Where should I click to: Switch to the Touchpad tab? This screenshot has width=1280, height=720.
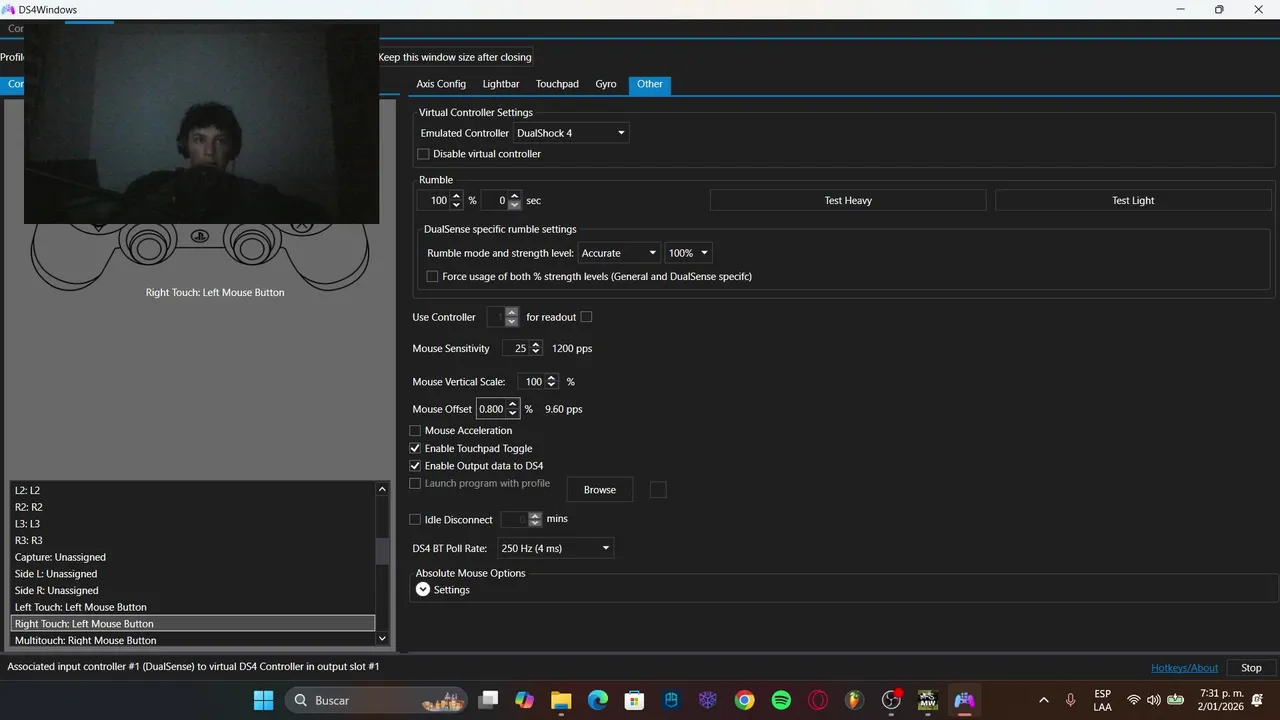tap(557, 84)
